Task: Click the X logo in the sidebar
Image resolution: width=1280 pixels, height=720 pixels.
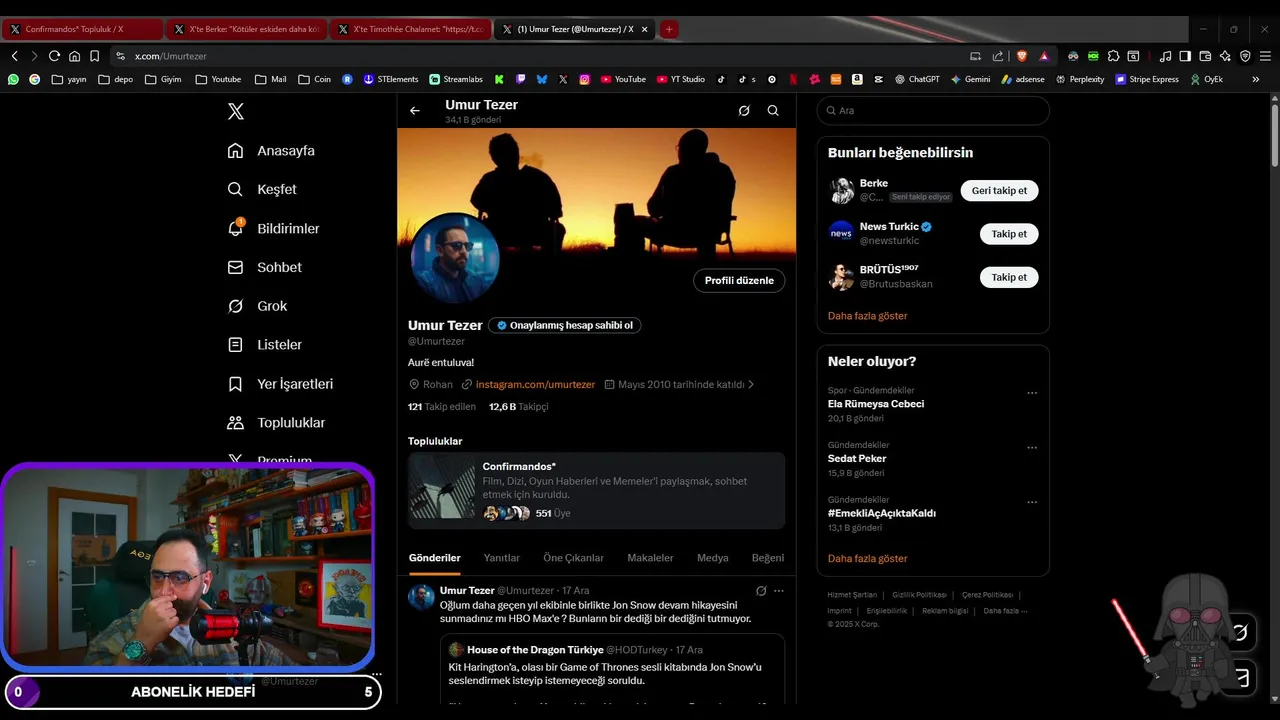Action: [236, 111]
